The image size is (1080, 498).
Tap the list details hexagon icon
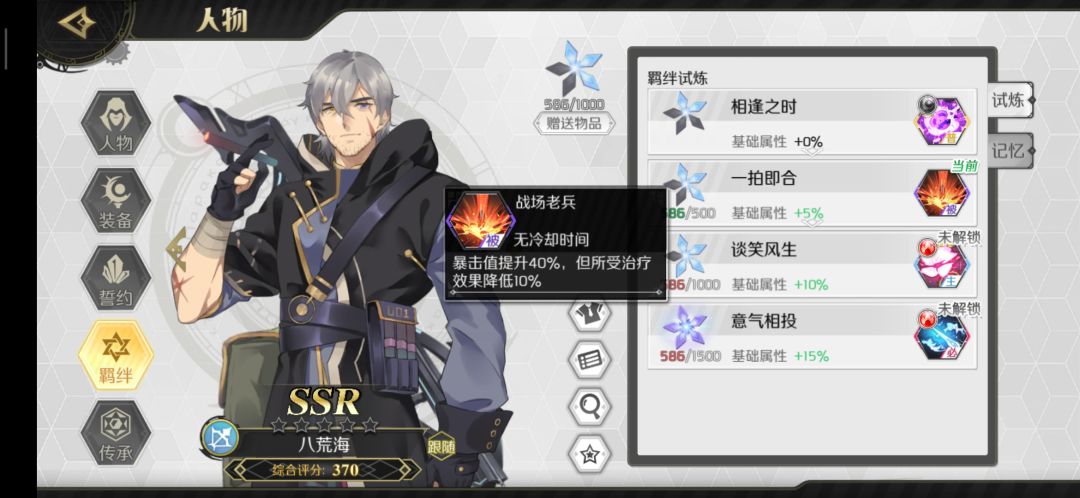(590, 360)
